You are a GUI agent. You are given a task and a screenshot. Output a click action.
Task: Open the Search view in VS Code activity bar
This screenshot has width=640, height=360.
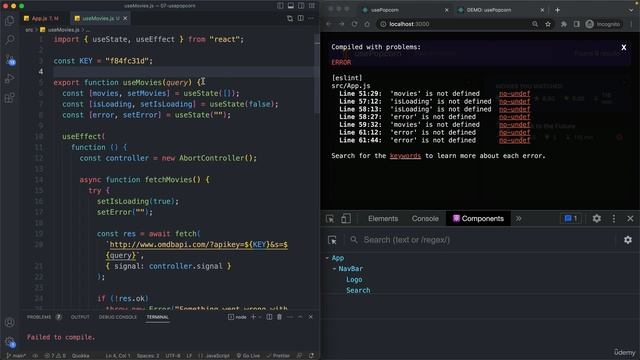pyautogui.click(x=9, y=40)
